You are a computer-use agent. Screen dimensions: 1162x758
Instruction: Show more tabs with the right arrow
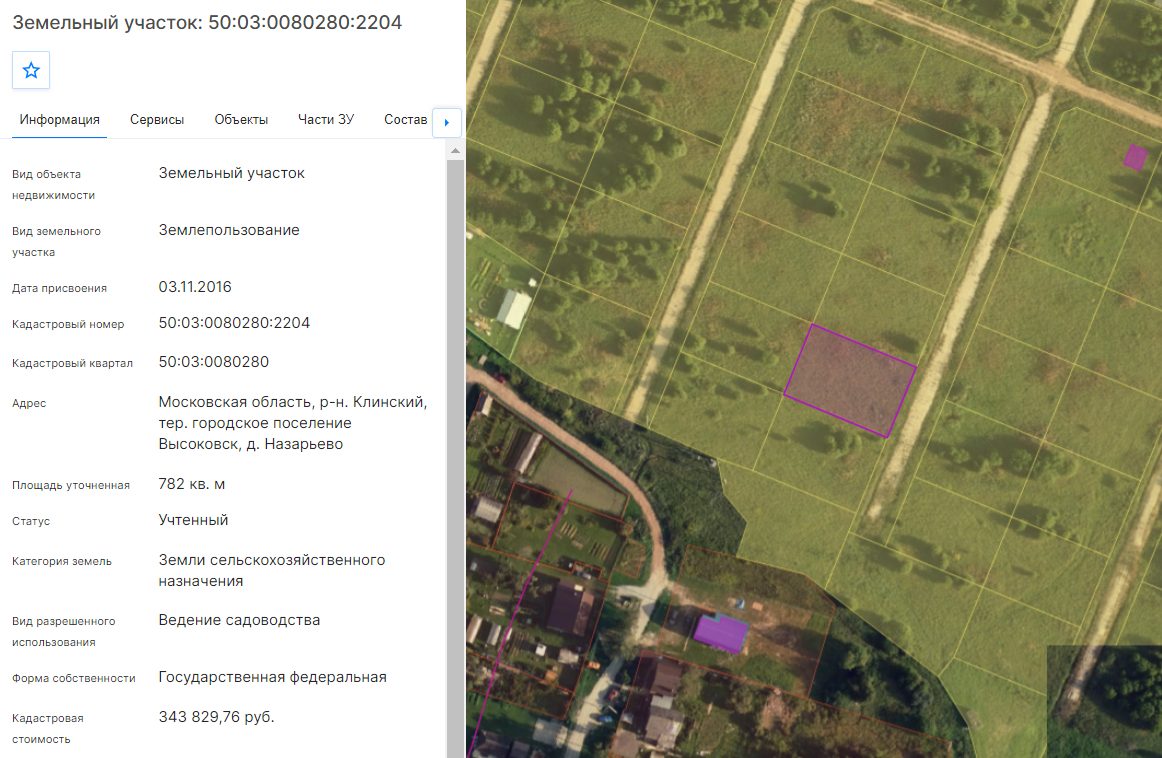coord(447,122)
